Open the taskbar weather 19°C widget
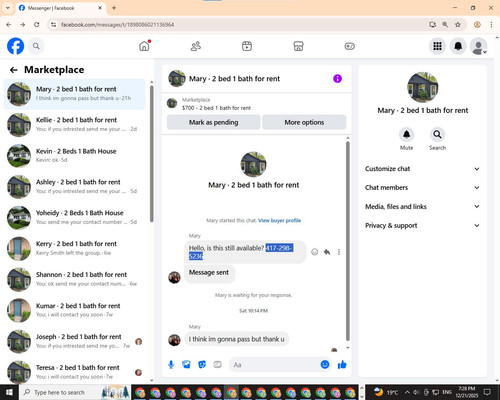 point(386,392)
